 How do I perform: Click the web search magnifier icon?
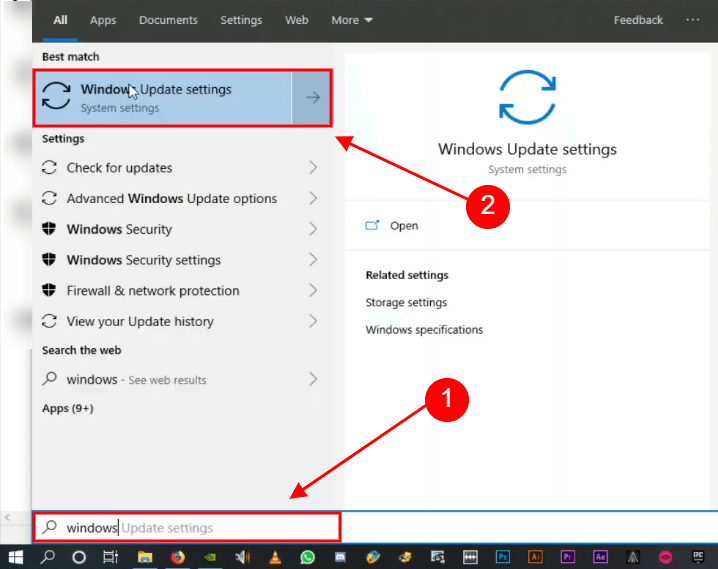(49, 379)
